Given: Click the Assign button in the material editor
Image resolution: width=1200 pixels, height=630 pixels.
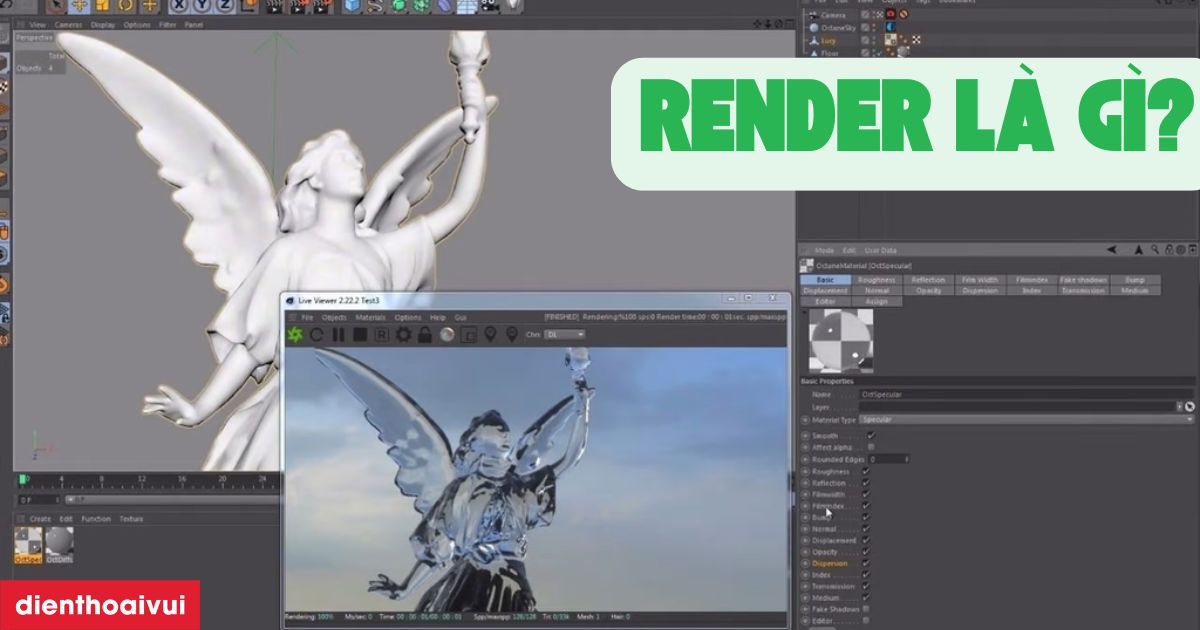Looking at the screenshot, I should [879, 301].
